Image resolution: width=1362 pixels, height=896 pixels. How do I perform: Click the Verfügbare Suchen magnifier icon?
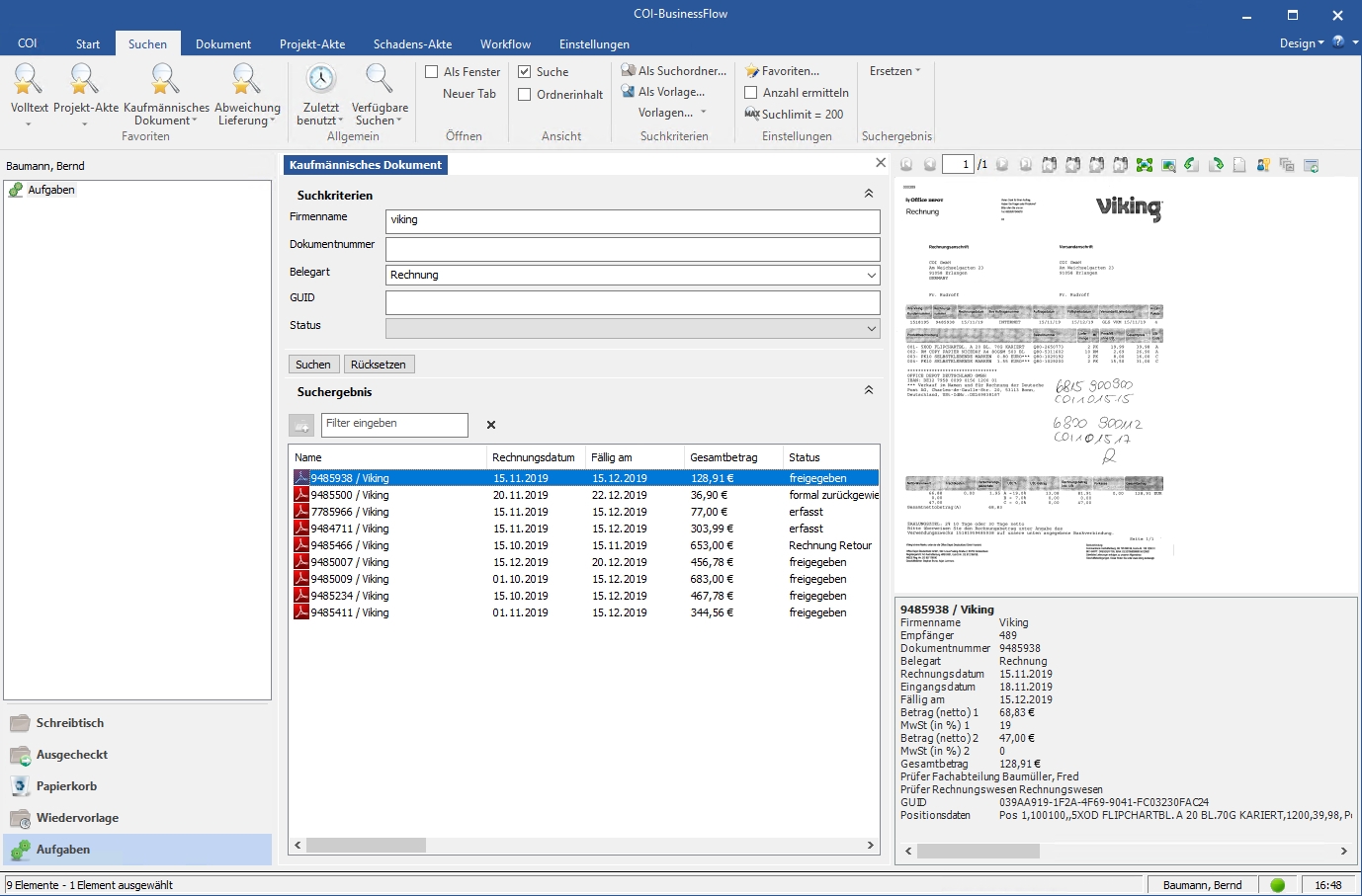coord(379,79)
